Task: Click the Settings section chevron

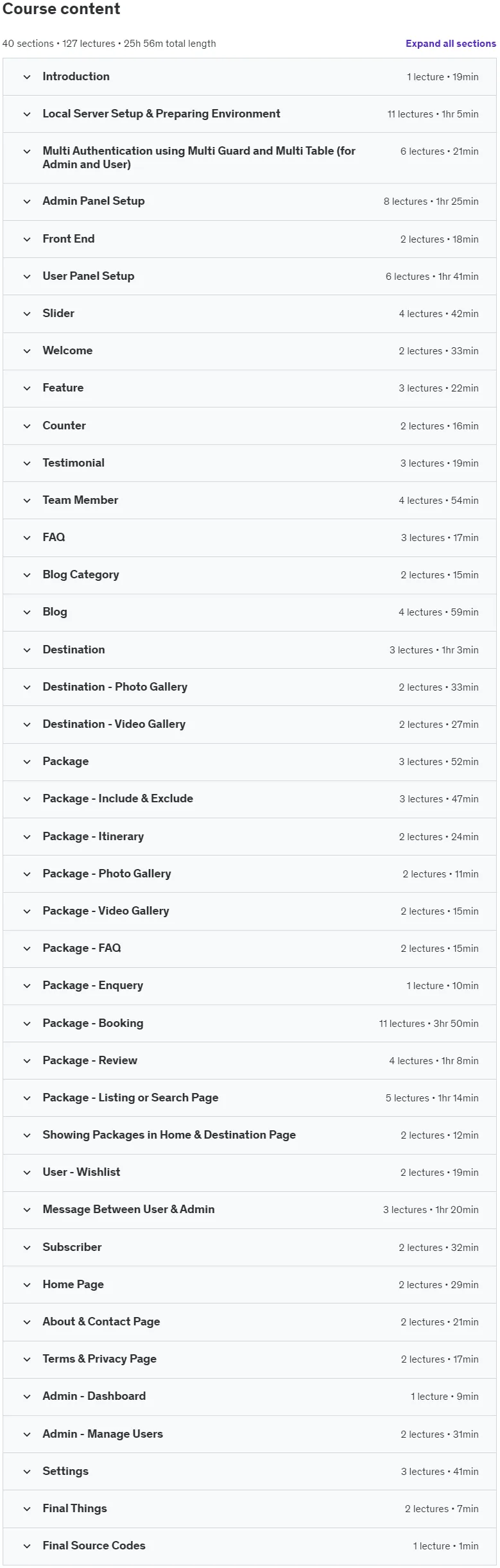Action: coord(27,1472)
